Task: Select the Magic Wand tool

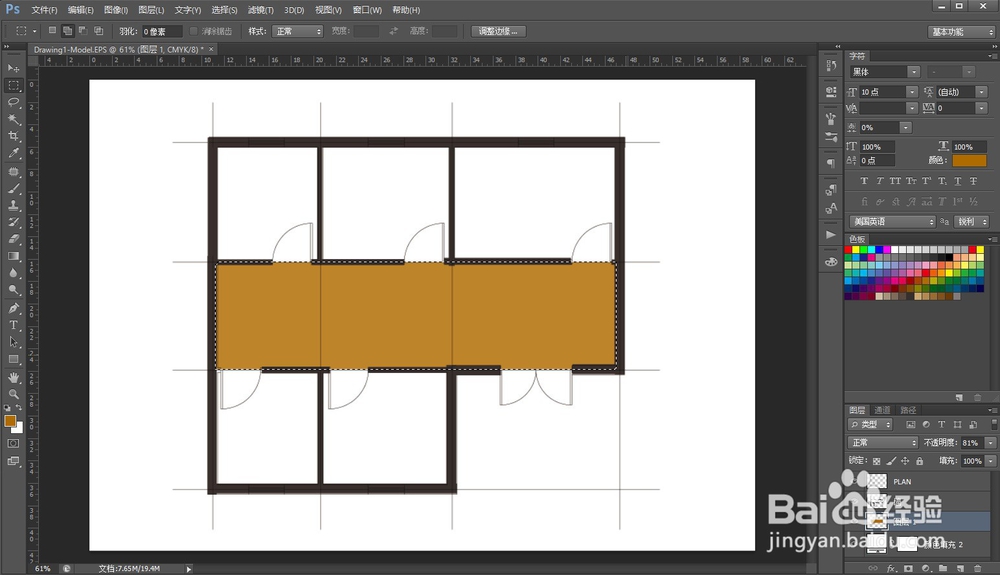Action: 13,119
